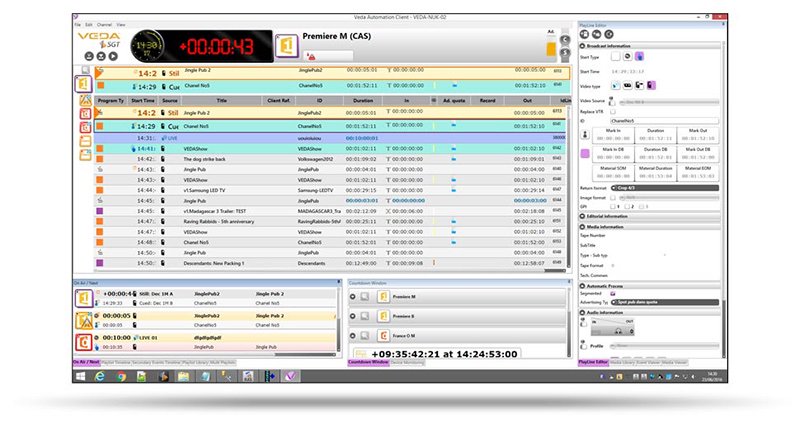
Task: Select the 'The dog strike back' playlist row
Action: pos(330,159)
